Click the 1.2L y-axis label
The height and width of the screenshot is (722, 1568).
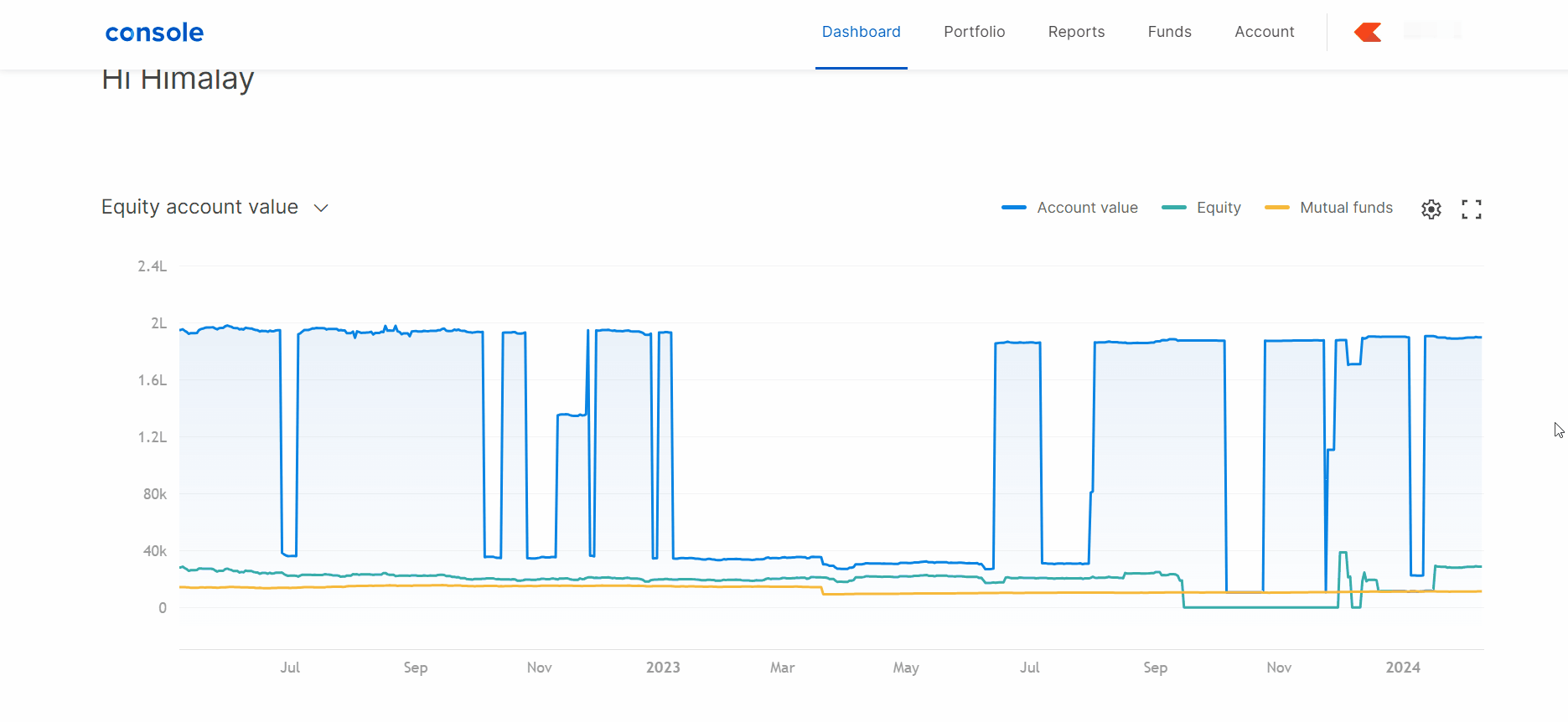153,437
